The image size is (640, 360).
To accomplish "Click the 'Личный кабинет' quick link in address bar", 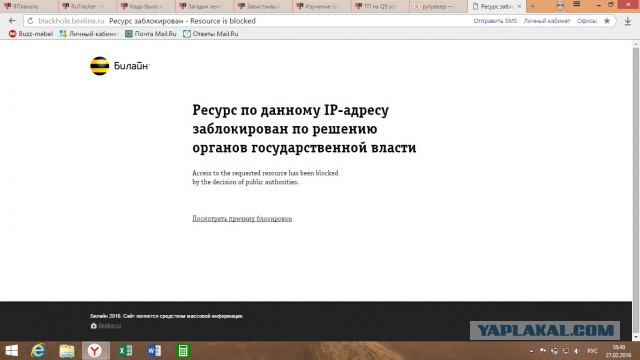I will 547,21.
